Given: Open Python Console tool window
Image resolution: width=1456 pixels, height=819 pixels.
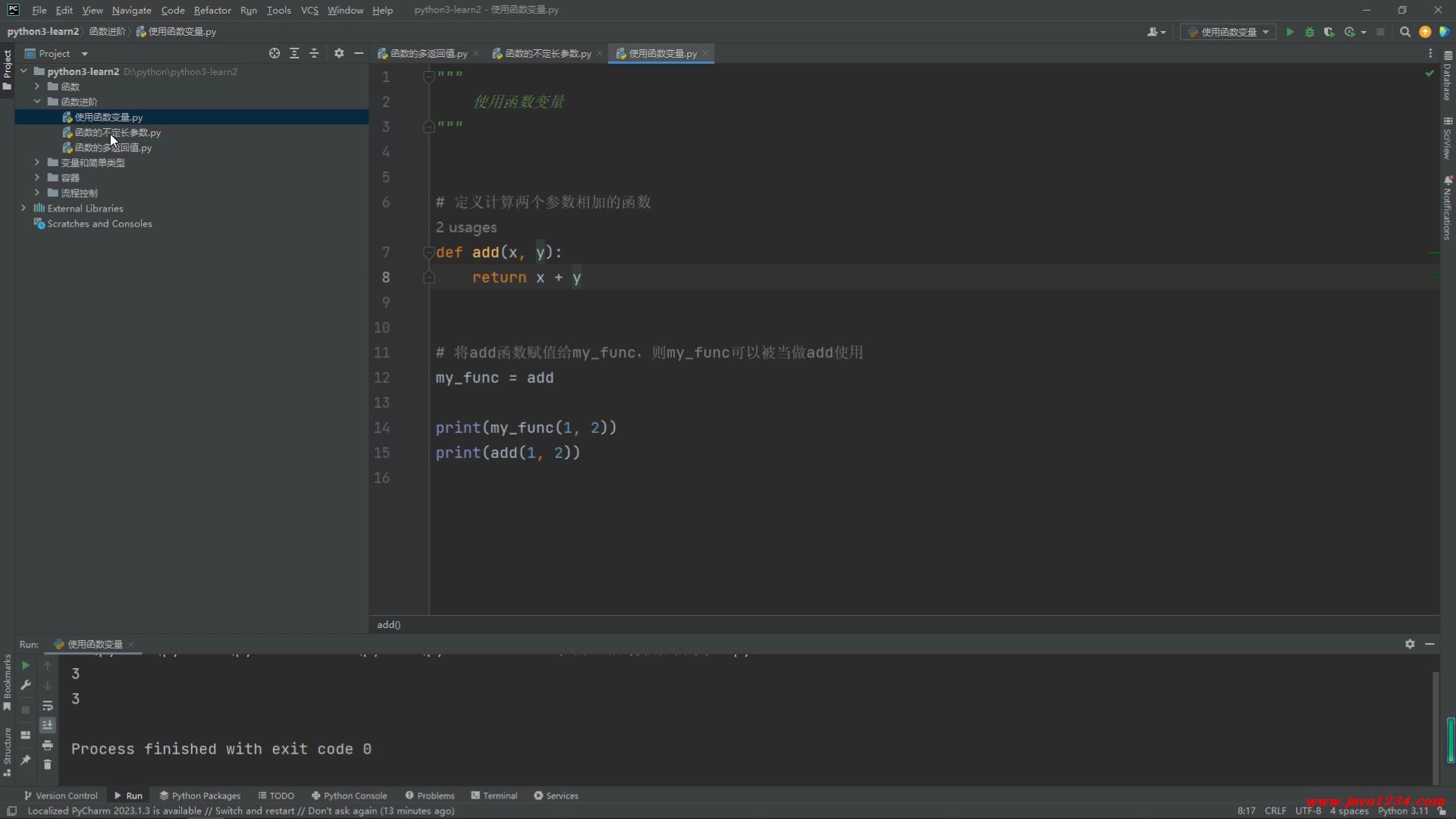Looking at the screenshot, I should click(x=349, y=795).
